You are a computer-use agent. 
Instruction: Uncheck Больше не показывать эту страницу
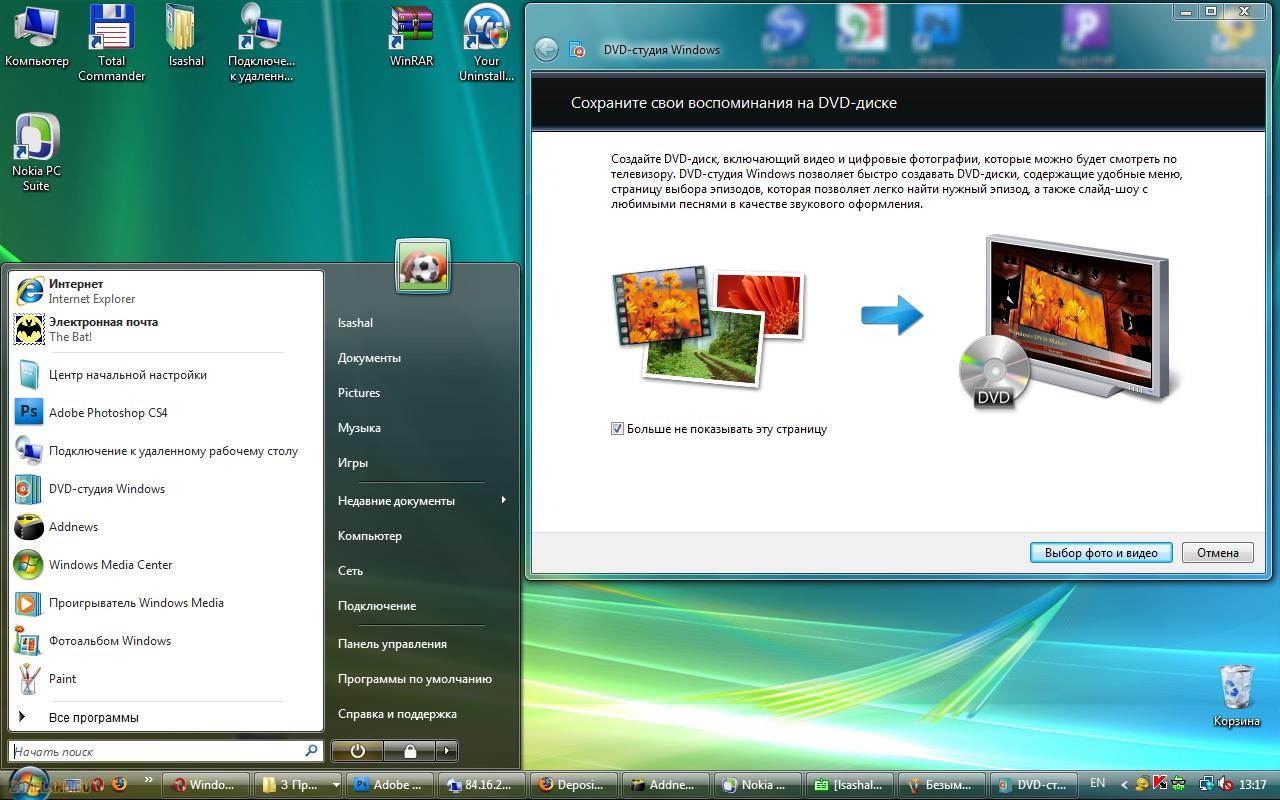[x=617, y=429]
